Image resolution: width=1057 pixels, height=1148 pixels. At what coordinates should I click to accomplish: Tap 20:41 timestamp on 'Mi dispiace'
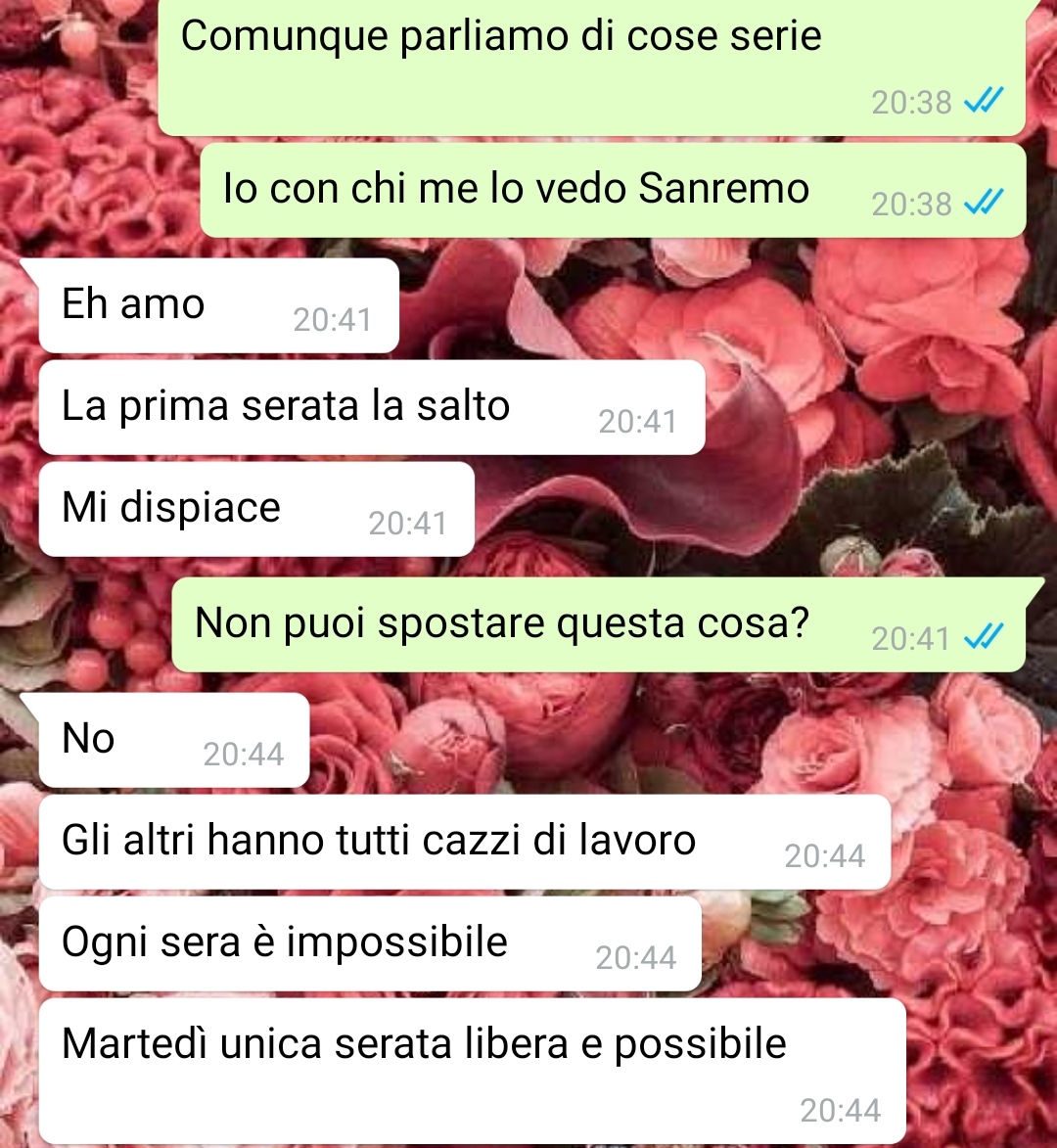coord(408,524)
